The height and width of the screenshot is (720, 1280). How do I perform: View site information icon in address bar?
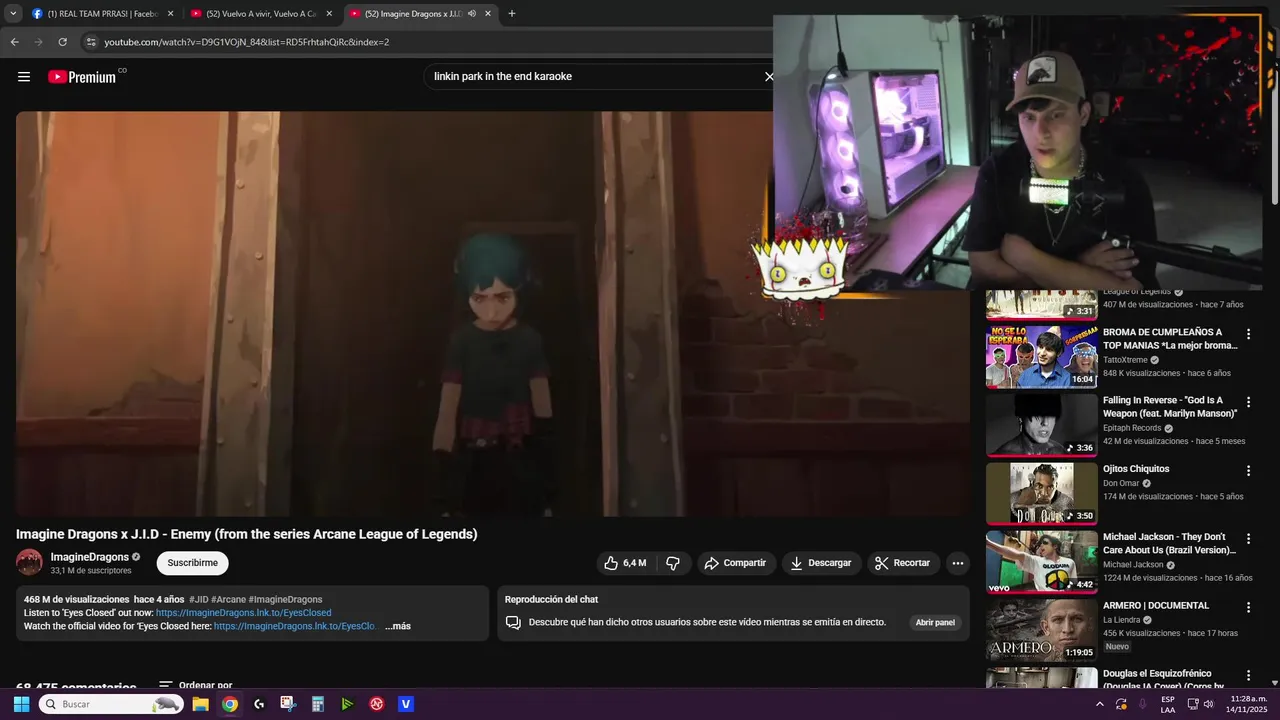pyautogui.click(x=91, y=42)
